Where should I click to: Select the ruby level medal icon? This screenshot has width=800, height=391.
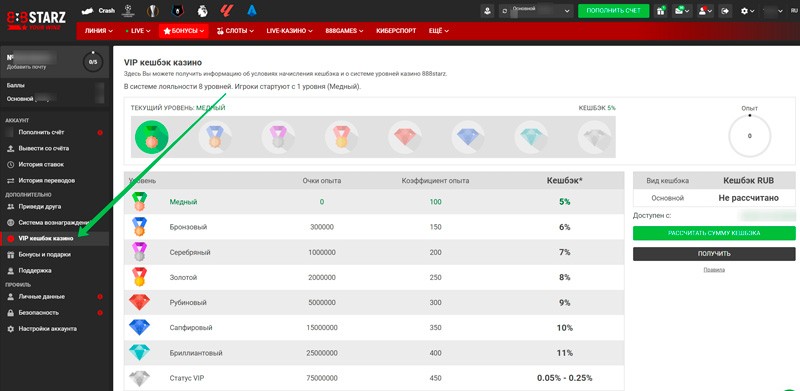click(x=405, y=137)
